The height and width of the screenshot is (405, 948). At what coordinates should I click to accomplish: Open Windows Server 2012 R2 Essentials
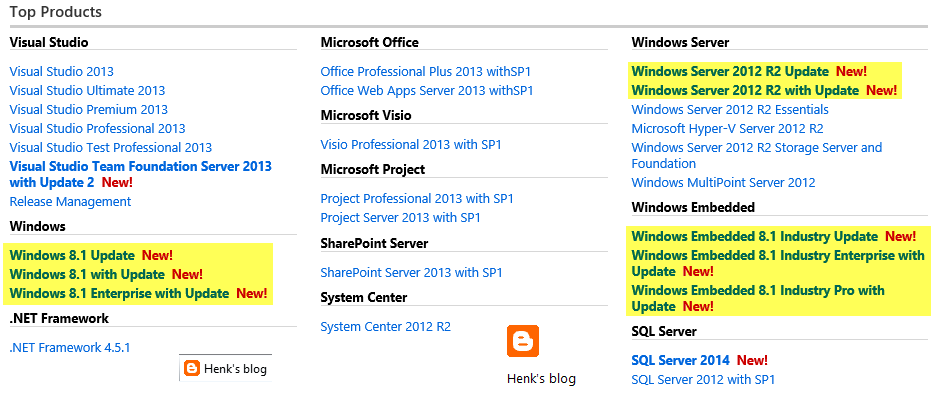pos(730,109)
